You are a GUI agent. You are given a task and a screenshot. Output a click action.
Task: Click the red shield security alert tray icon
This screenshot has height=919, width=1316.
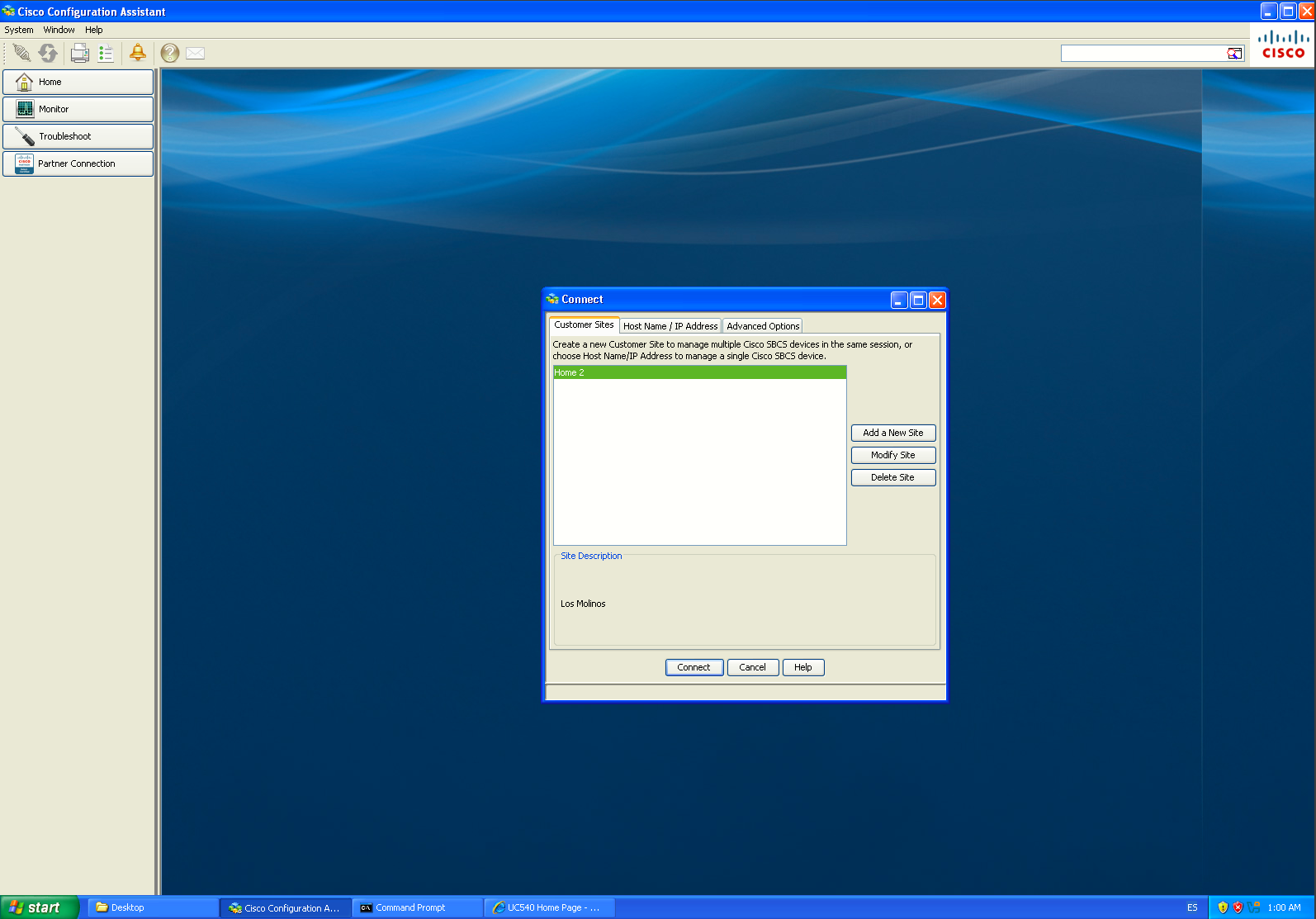click(1238, 907)
